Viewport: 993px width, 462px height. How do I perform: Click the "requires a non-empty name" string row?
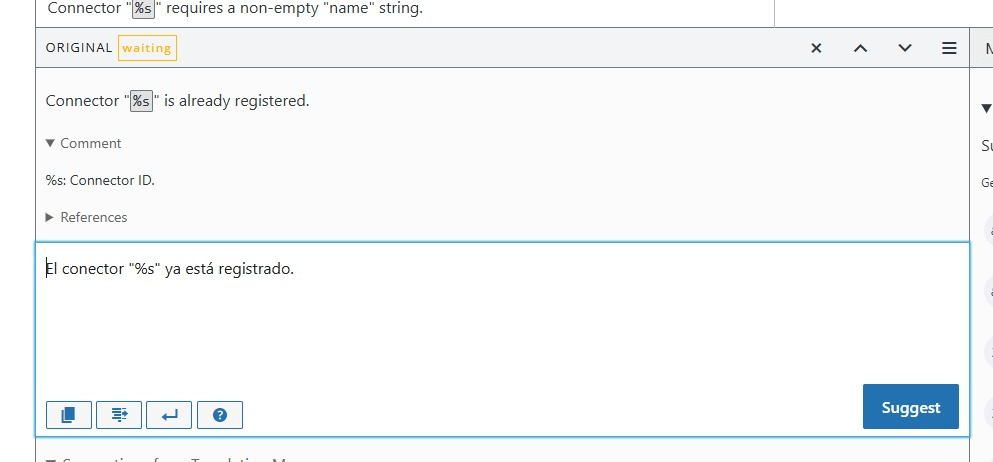300,10
